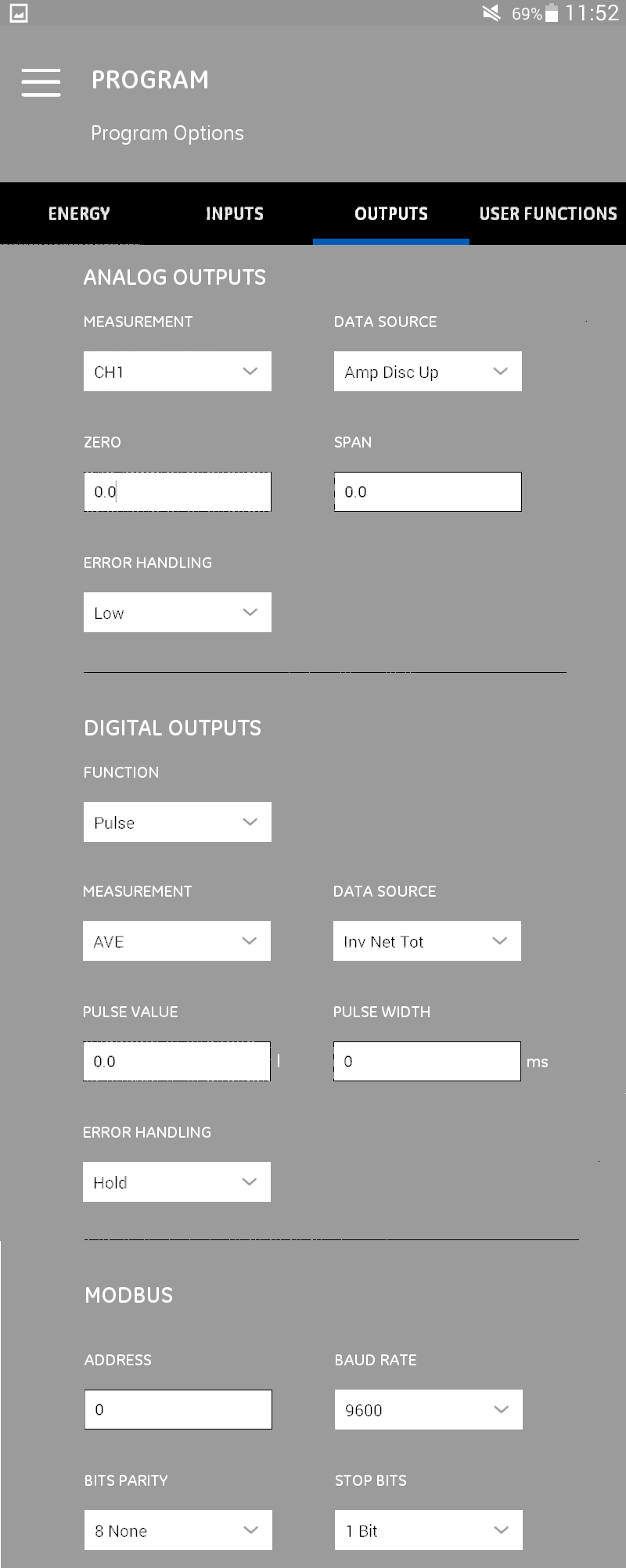
Task: Click the STOP BITS label
Action: 371,1480
